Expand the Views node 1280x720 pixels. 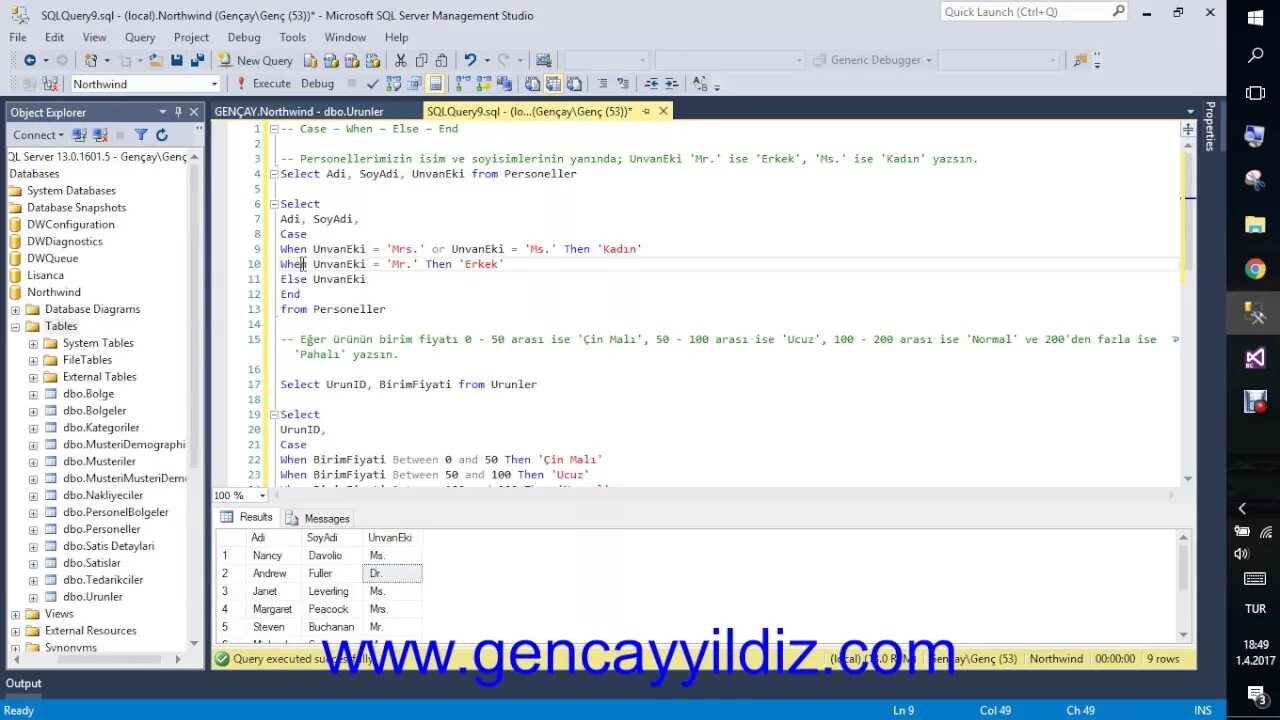coord(15,613)
